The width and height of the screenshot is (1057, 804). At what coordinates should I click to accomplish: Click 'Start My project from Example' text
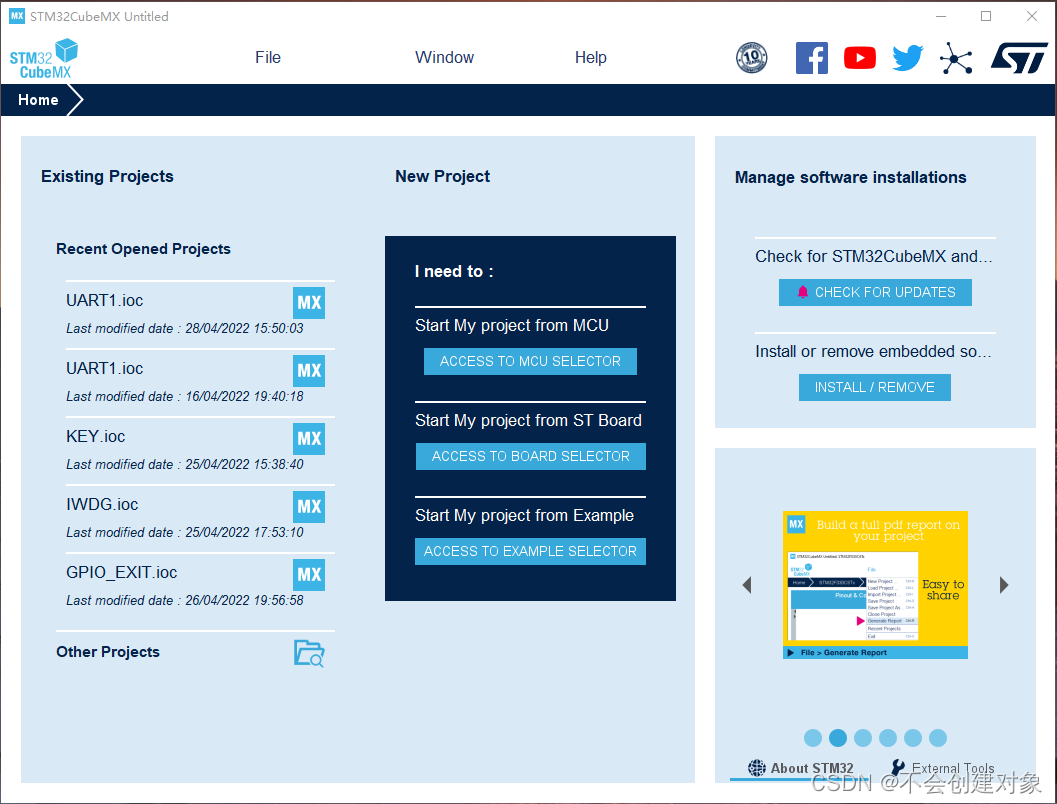coord(524,516)
